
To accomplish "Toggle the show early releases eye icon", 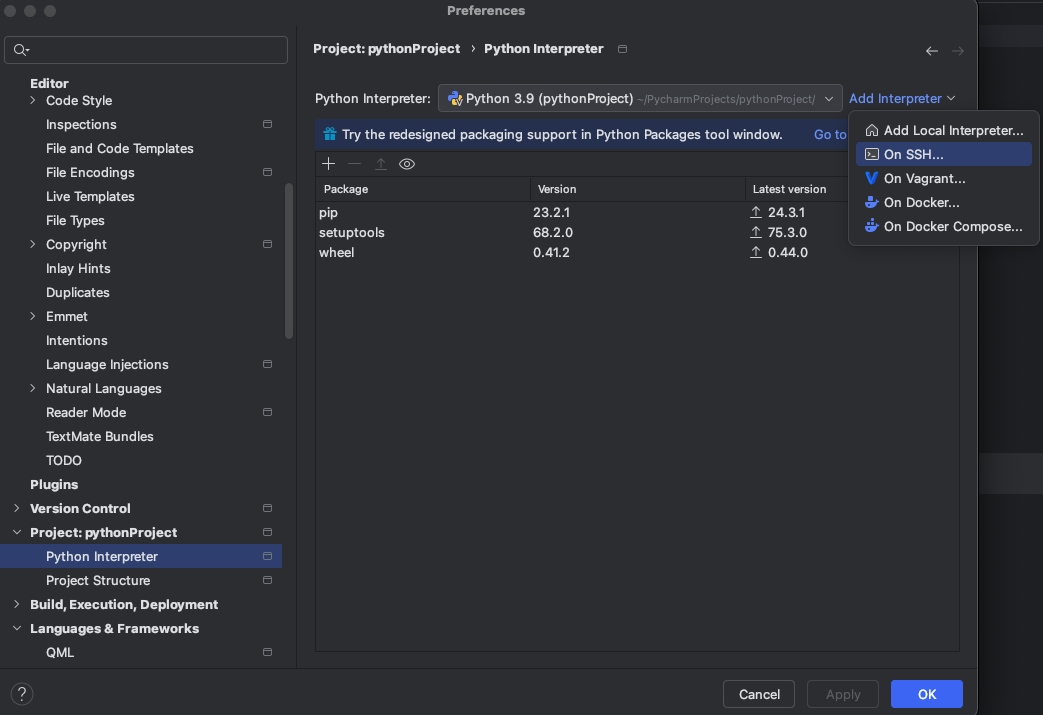I will coord(407,164).
